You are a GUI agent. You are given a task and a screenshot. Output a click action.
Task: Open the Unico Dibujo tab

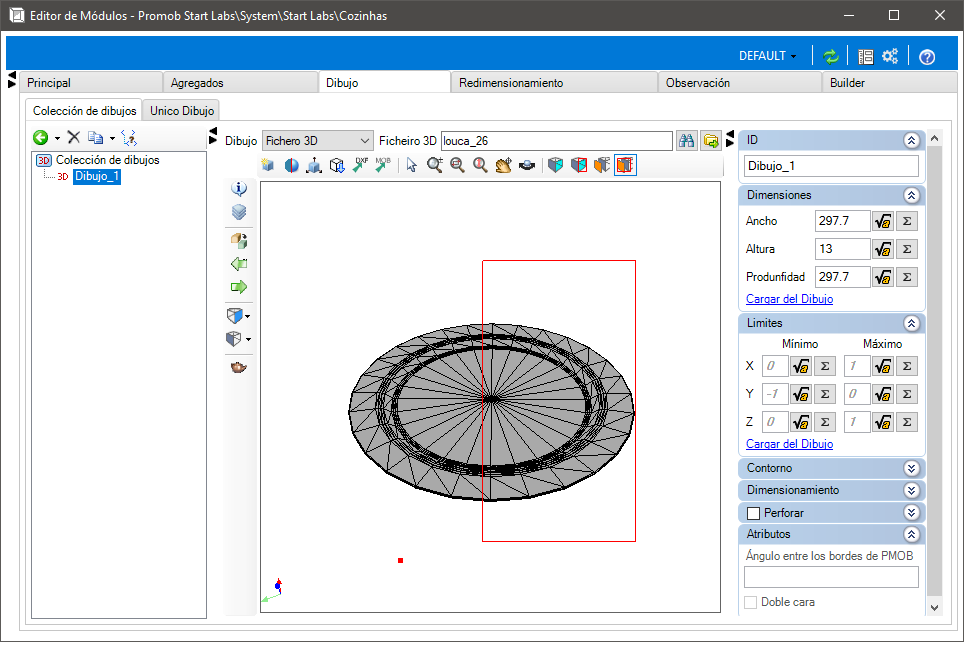pos(181,111)
